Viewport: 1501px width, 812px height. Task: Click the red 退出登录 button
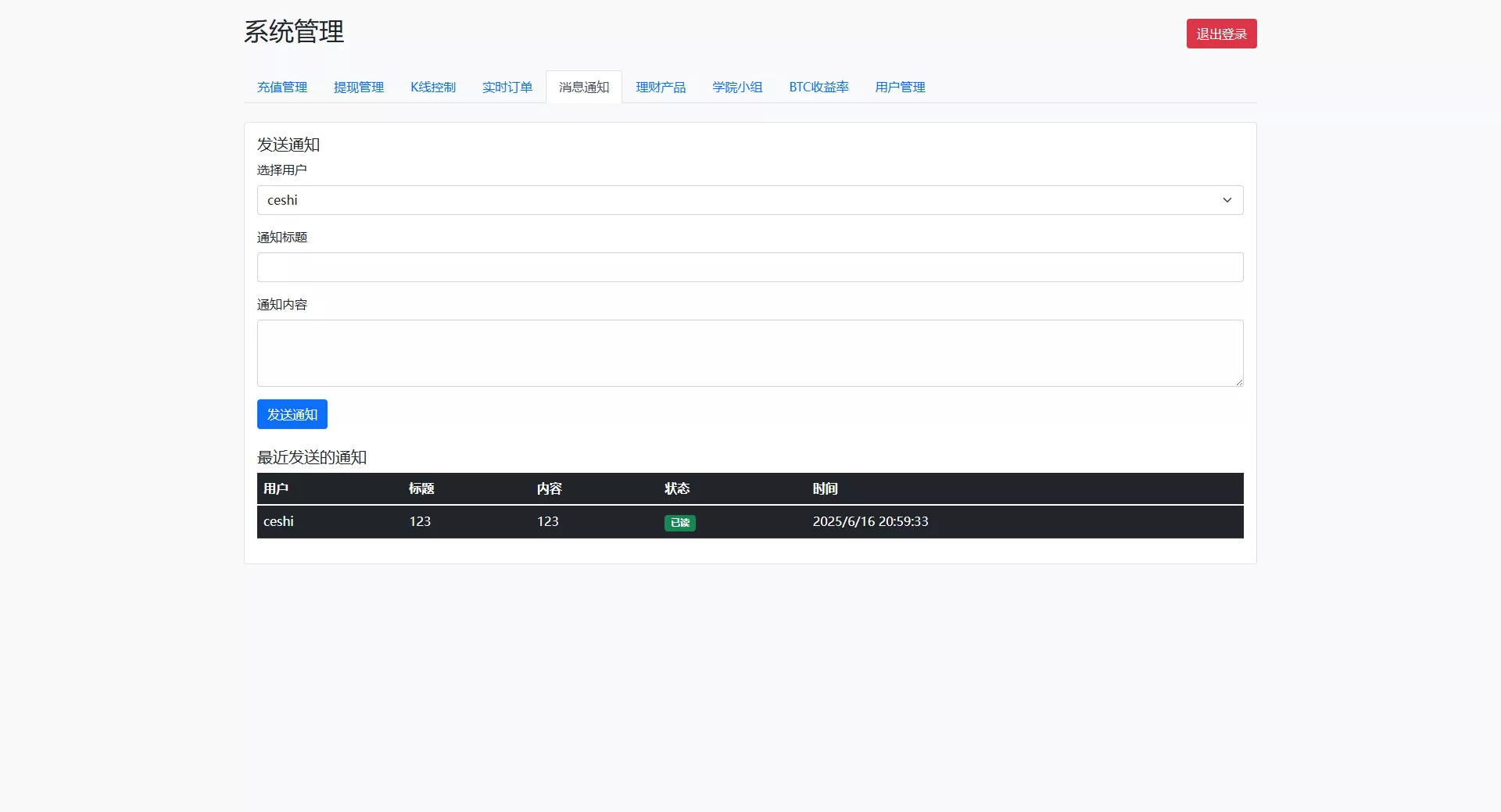[x=1221, y=34]
